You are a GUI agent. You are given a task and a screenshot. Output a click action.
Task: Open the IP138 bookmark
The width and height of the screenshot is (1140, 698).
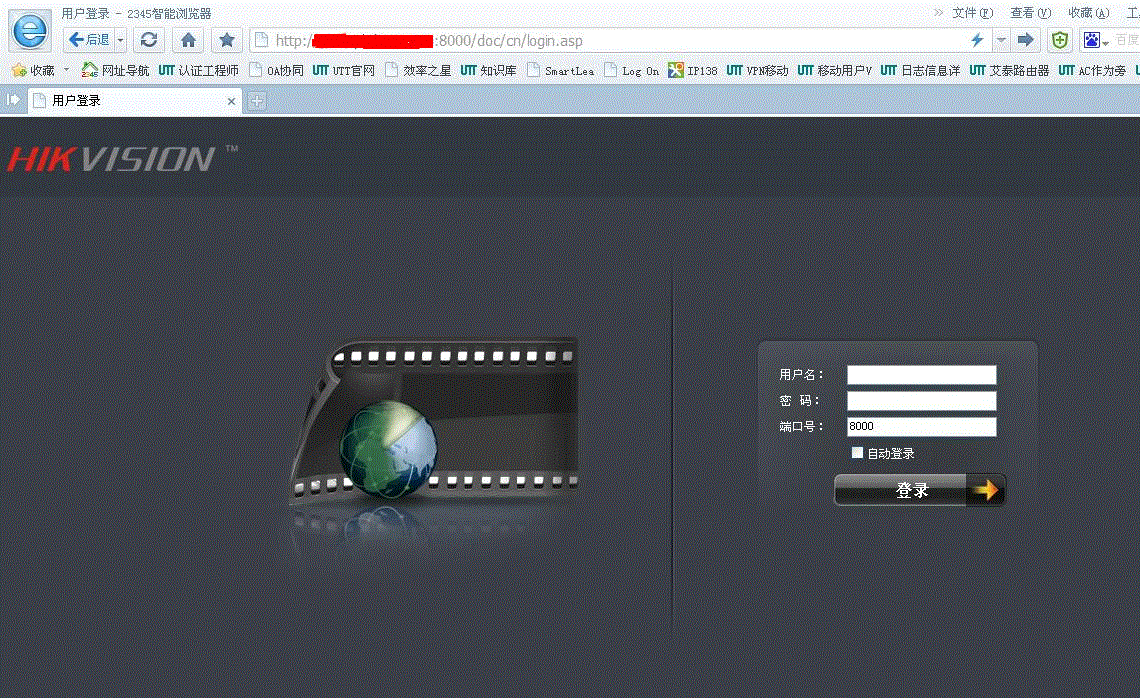[693, 70]
